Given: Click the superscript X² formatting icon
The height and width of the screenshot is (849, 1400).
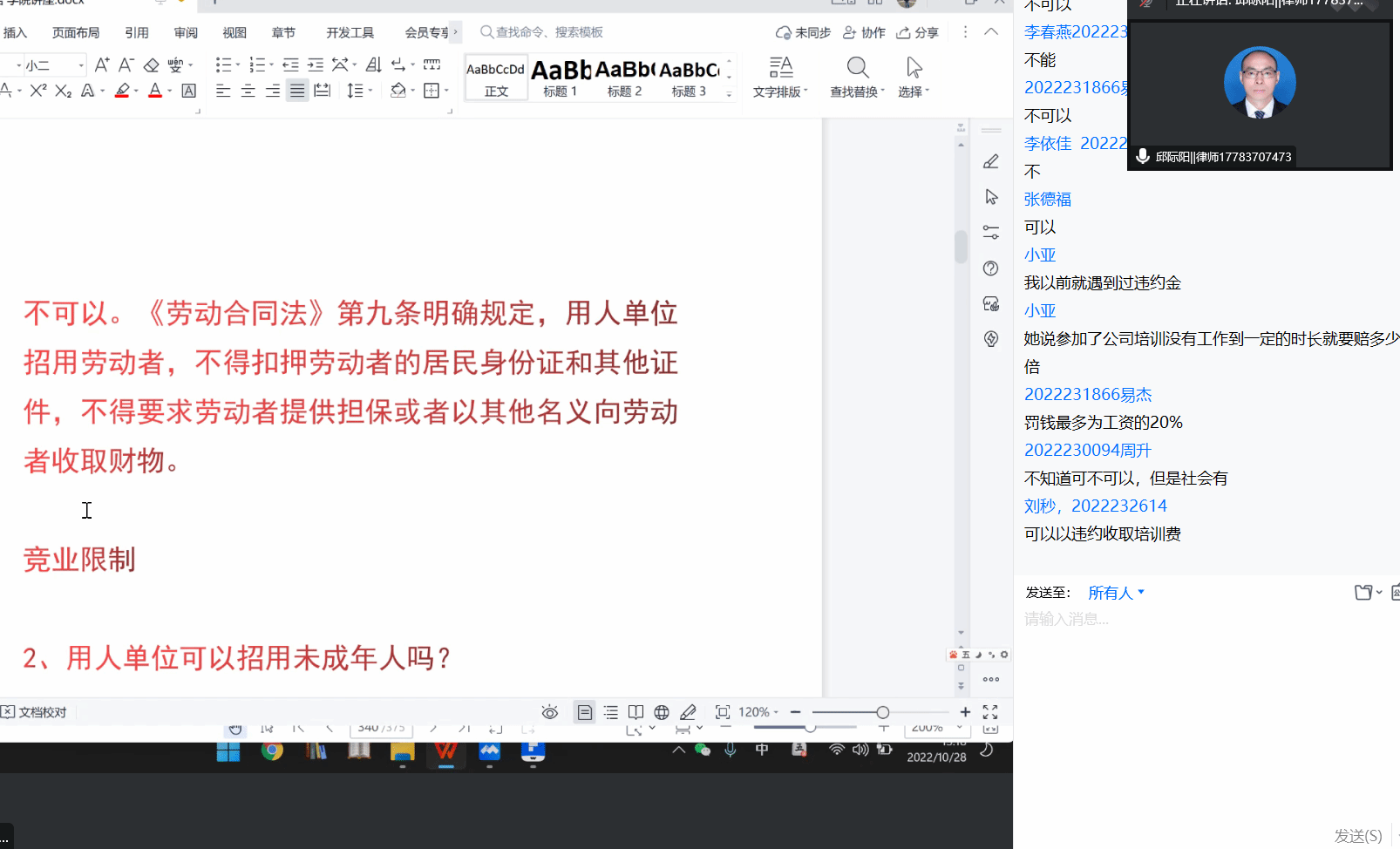Looking at the screenshot, I should 37,91.
